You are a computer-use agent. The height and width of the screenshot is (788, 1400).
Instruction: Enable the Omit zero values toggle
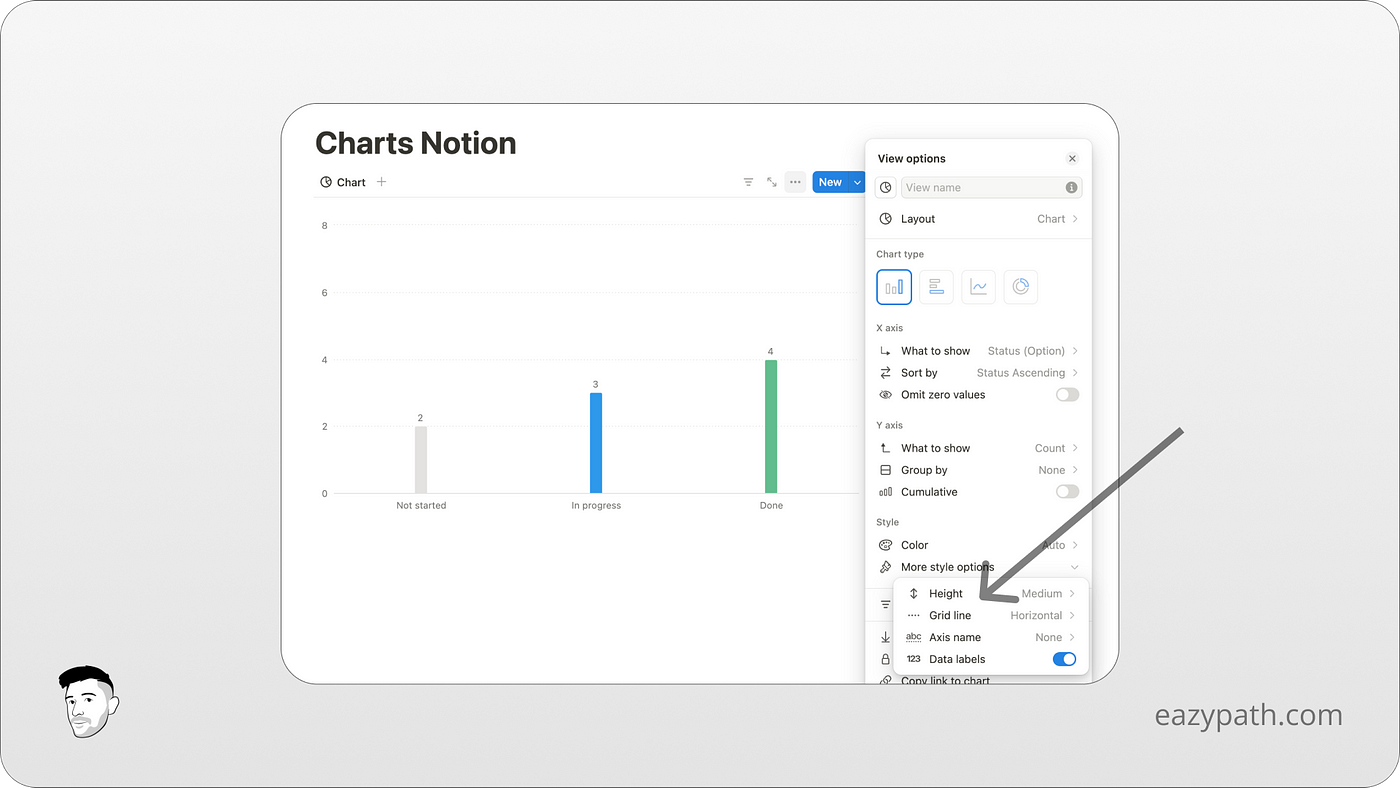pyautogui.click(x=1066, y=394)
